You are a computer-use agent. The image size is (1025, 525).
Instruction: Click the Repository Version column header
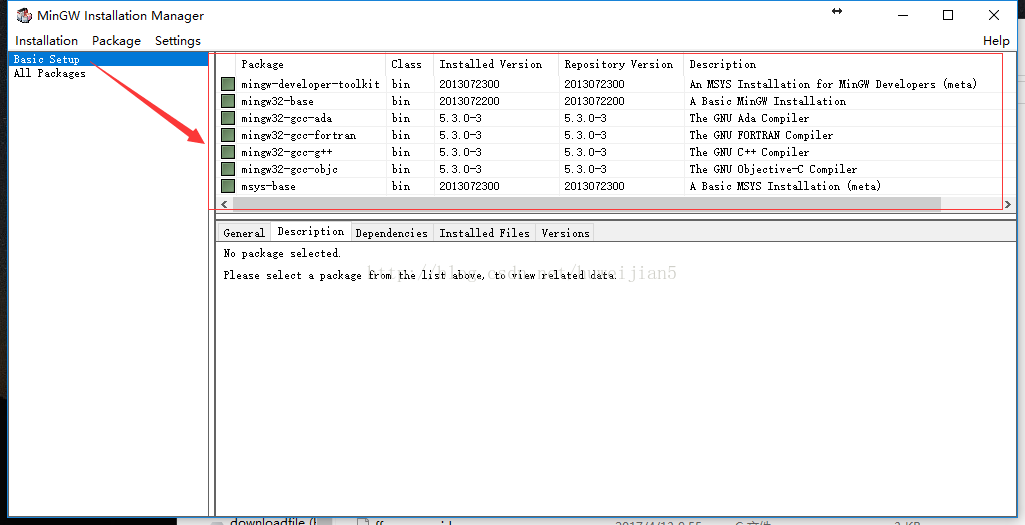[x=621, y=64]
